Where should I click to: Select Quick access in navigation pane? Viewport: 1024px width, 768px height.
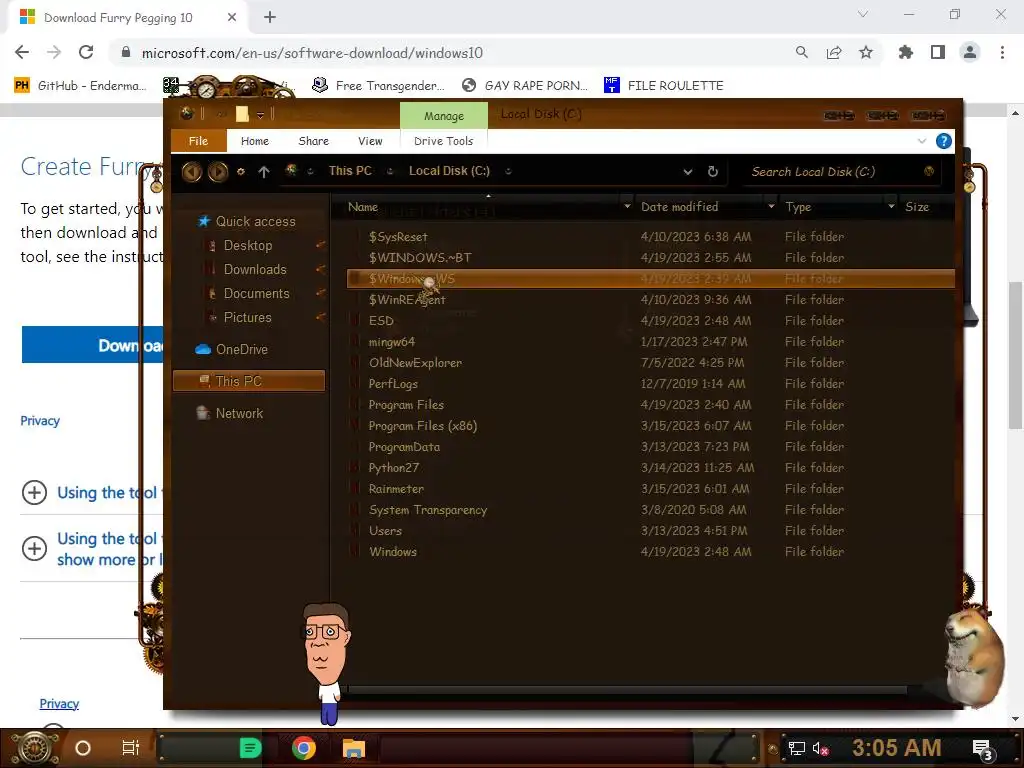pyautogui.click(x=255, y=221)
